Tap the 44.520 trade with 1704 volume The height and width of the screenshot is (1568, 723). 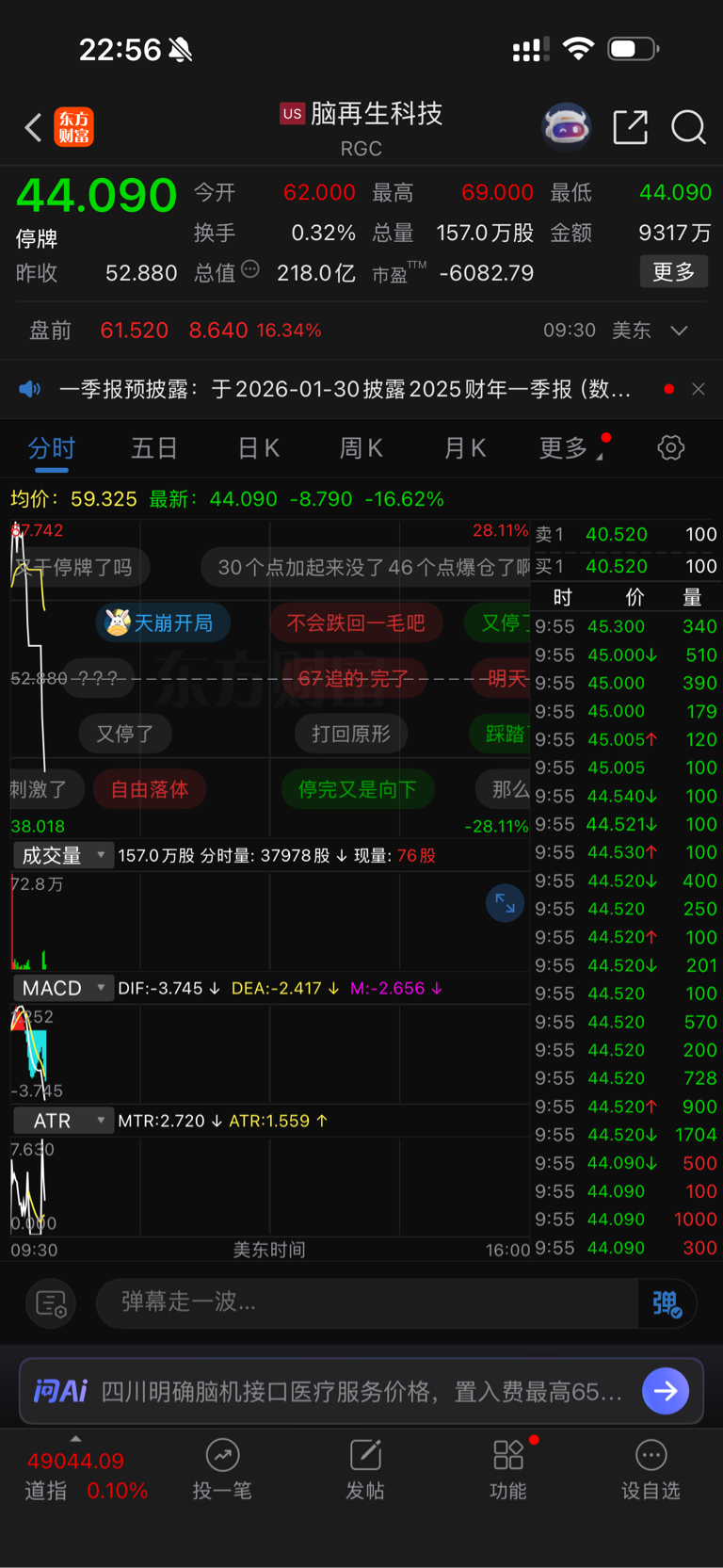coord(626,1135)
